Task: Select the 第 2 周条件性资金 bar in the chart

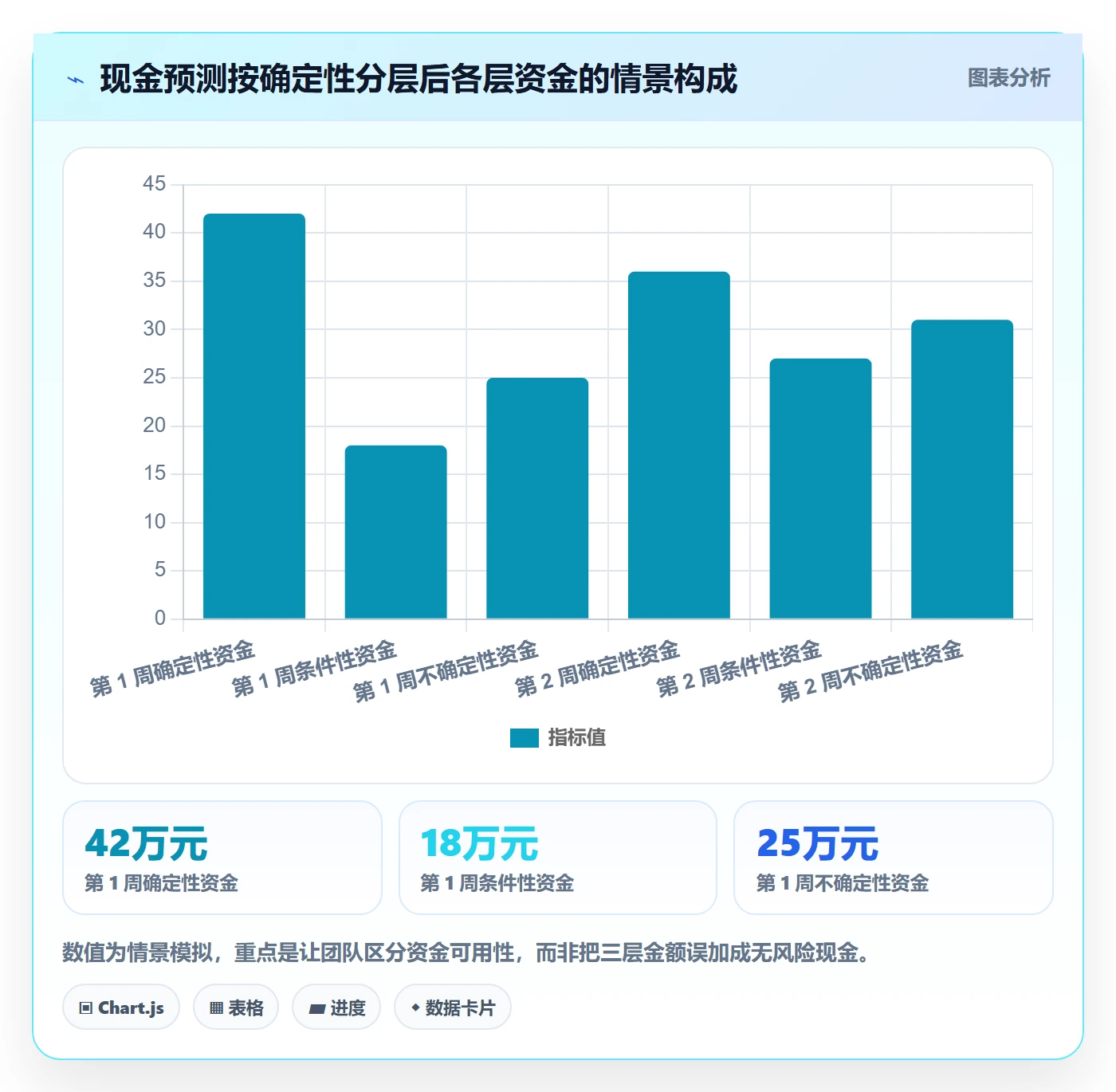Action: [820, 489]
